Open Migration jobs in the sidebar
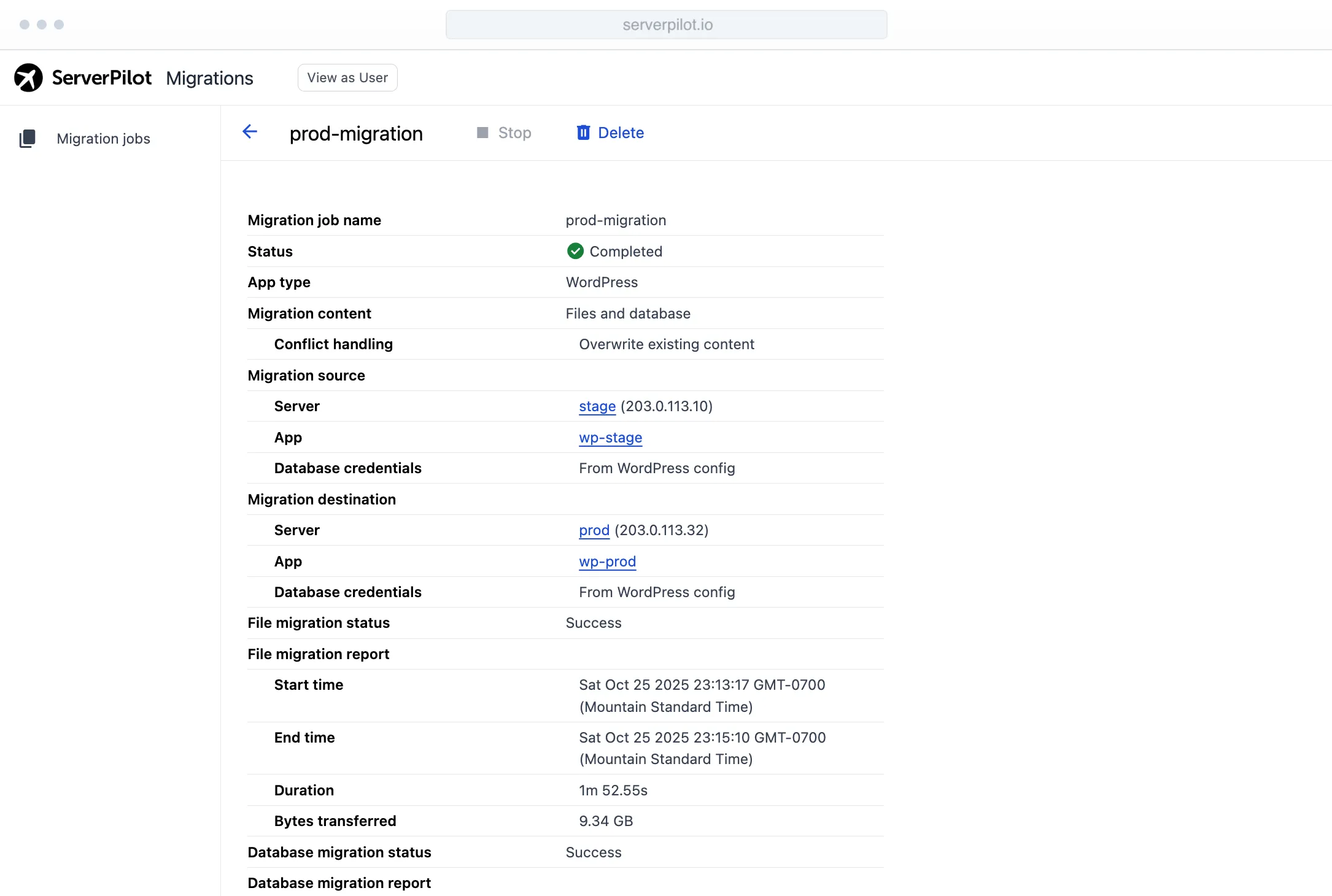Screen dimensions: 1332x896 (x=103, y=139)
